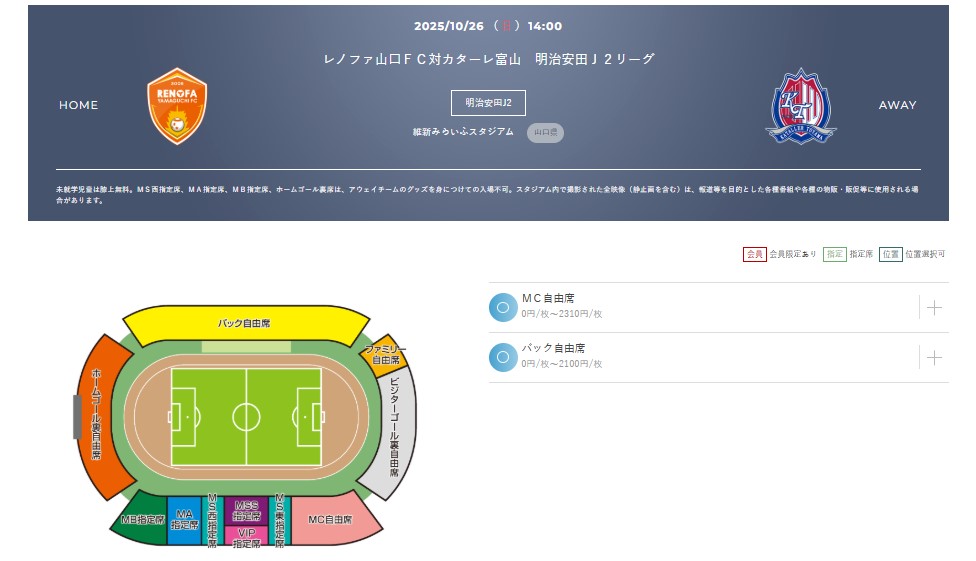The height and width of the screenshot is (561, 976).
Task: Select the purple MSS指定席 block
Action: [x=245, y=511]
